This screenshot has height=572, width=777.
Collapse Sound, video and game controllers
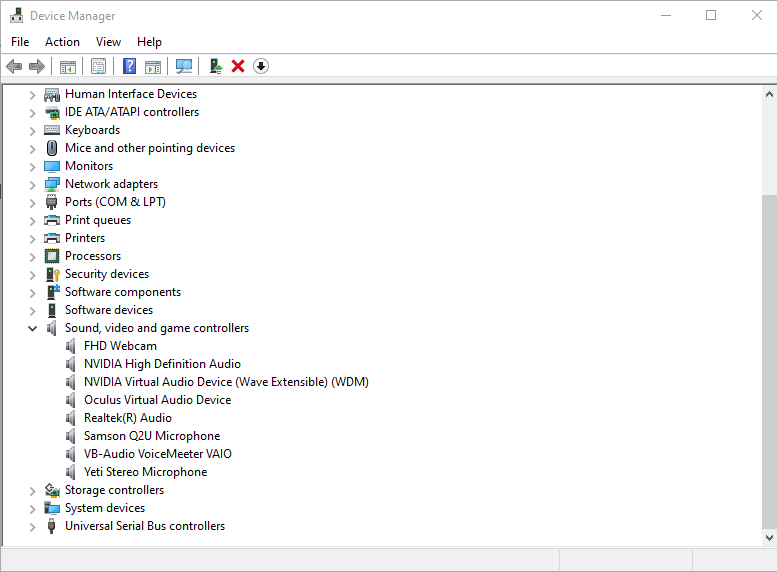pos(32,328)
